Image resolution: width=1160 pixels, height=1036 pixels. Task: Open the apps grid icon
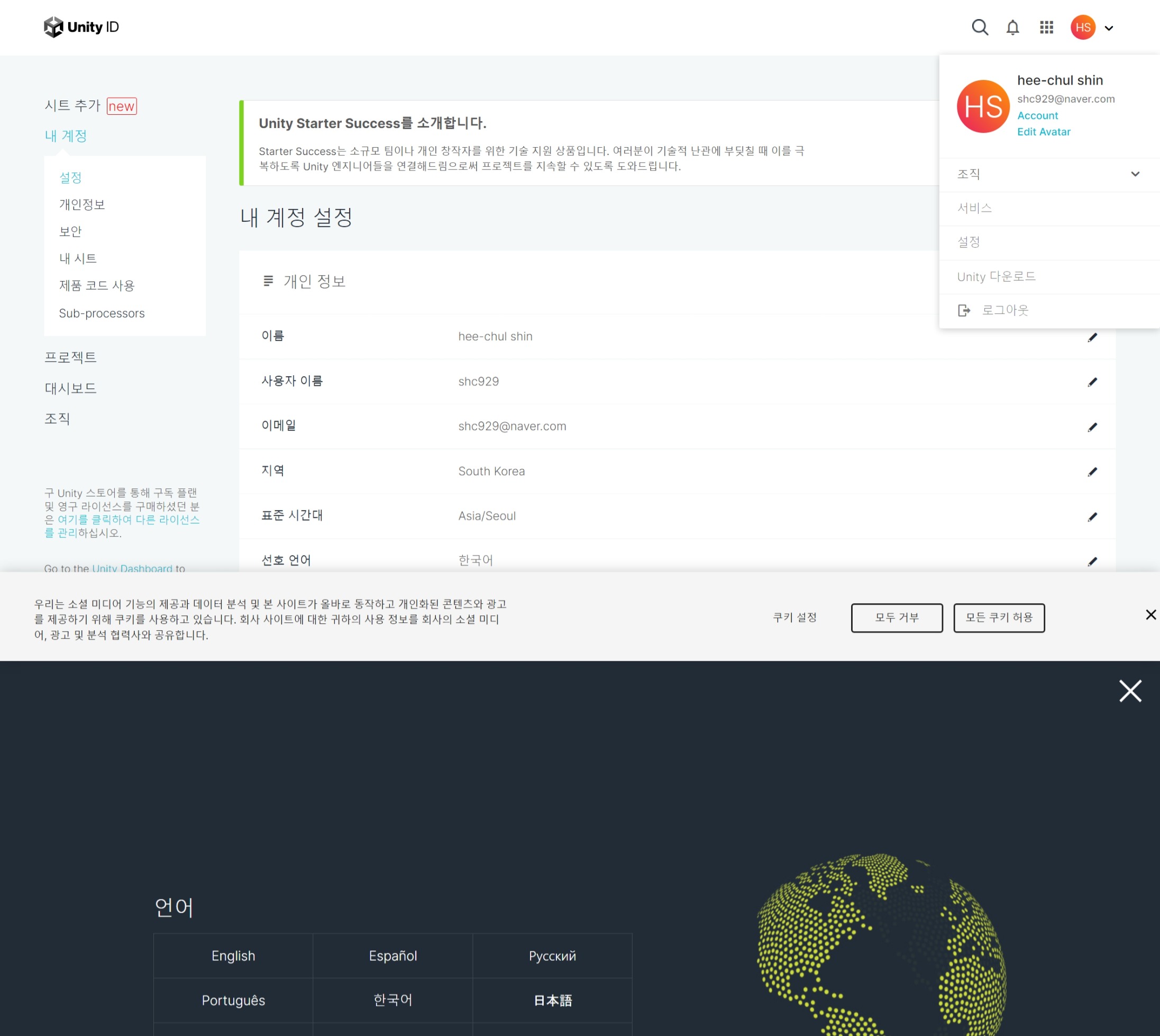tap(1046, 28)
